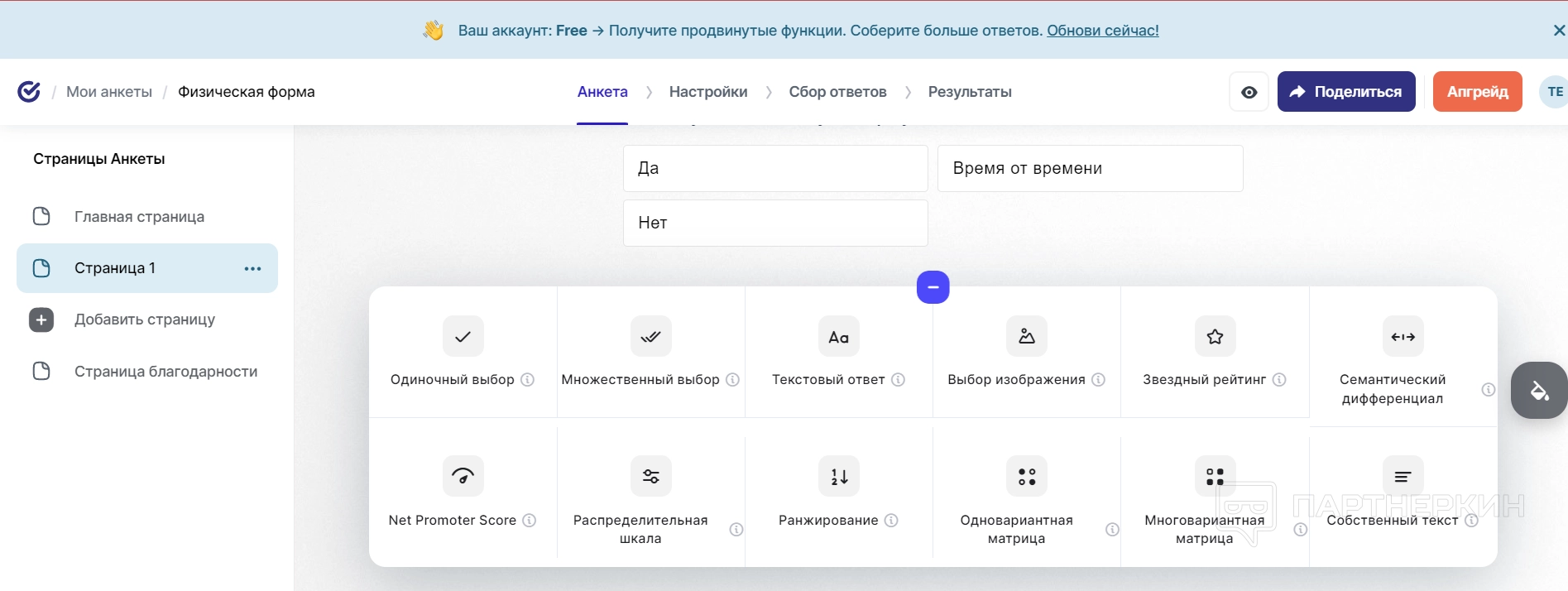Select the Star rating (Звездный рейтинг) icon
Image resolution: width=1568 pixels, height=591 pixels.
[1215, 337]
